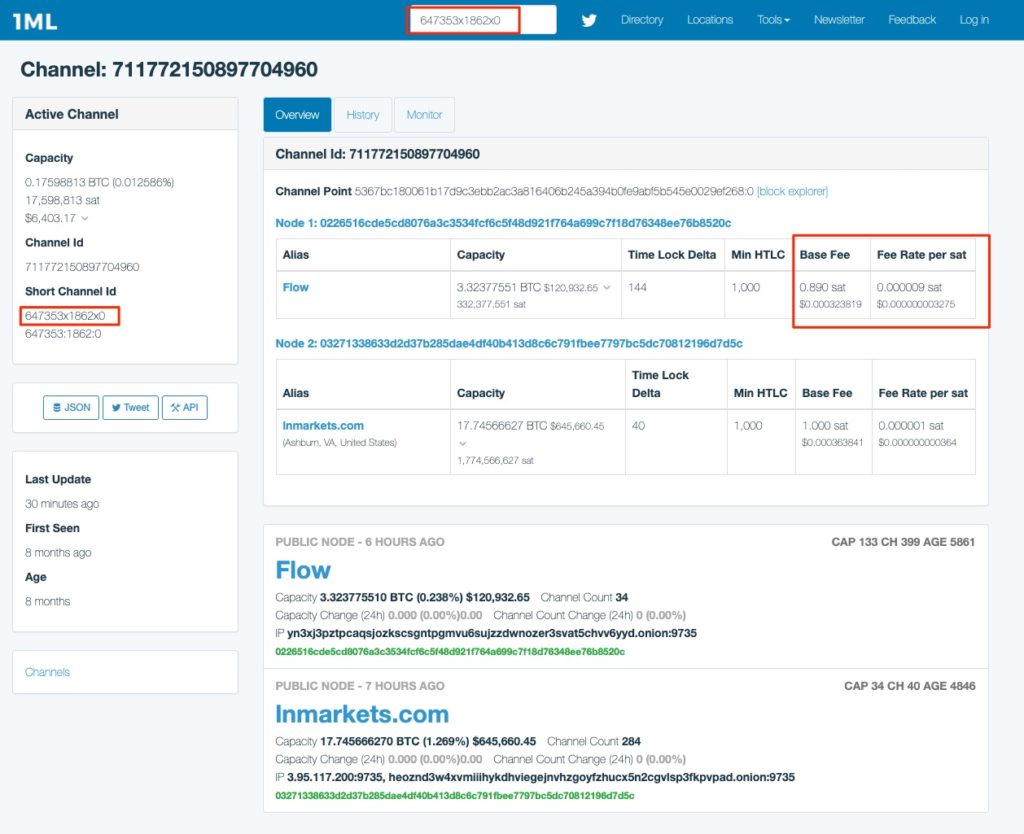The width and height of the screenshot is (1024, 834).
Task: Expand the $6,403.17 currency dropdown arrow
Action: pos(85,219)
